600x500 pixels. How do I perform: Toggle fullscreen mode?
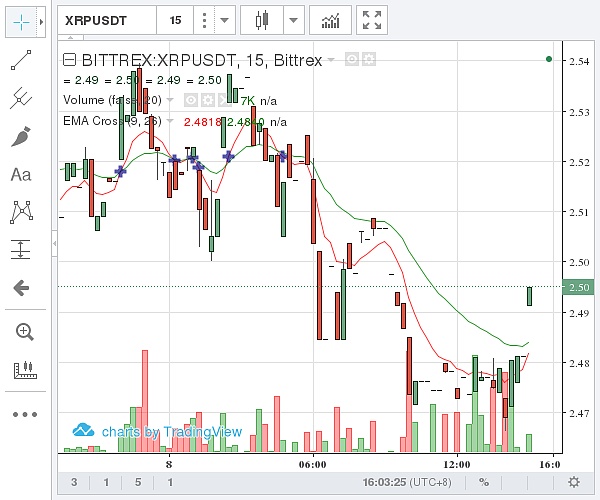tap(372, 20)
